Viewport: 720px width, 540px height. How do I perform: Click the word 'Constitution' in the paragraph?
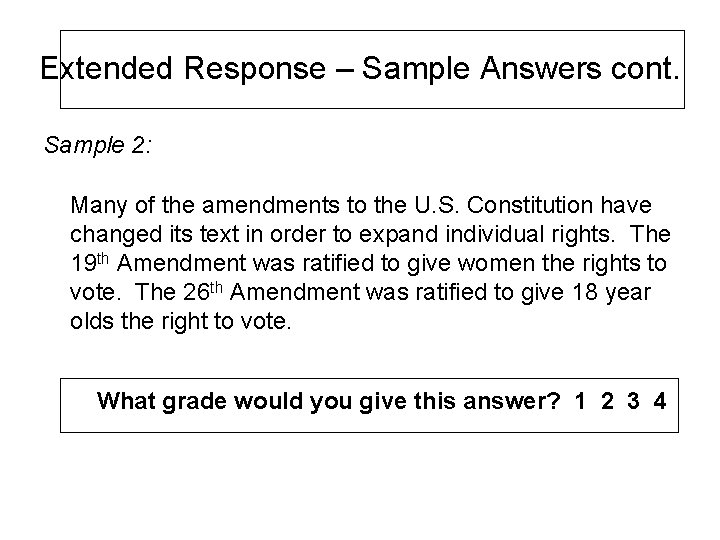[530, 205]
